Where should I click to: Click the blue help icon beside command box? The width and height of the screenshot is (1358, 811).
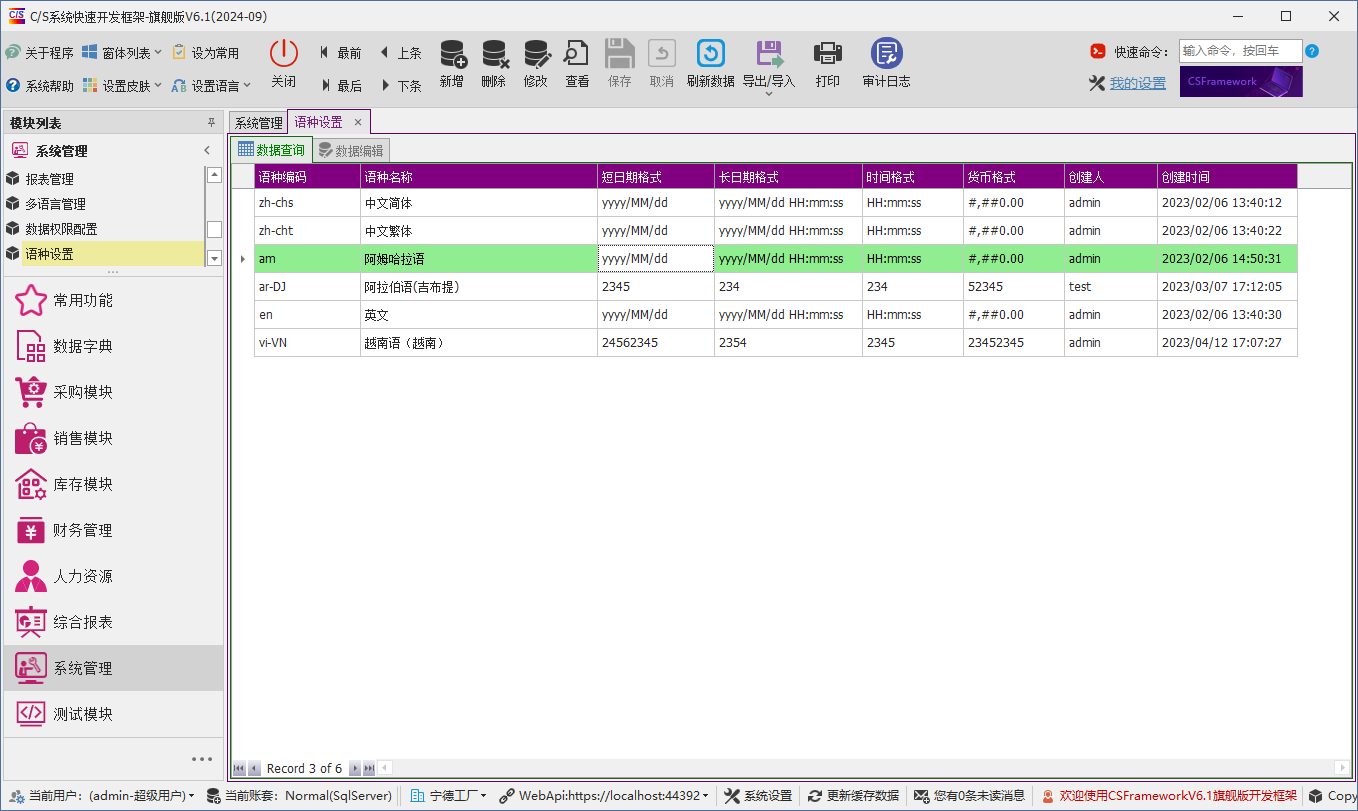coord(1312,51)
